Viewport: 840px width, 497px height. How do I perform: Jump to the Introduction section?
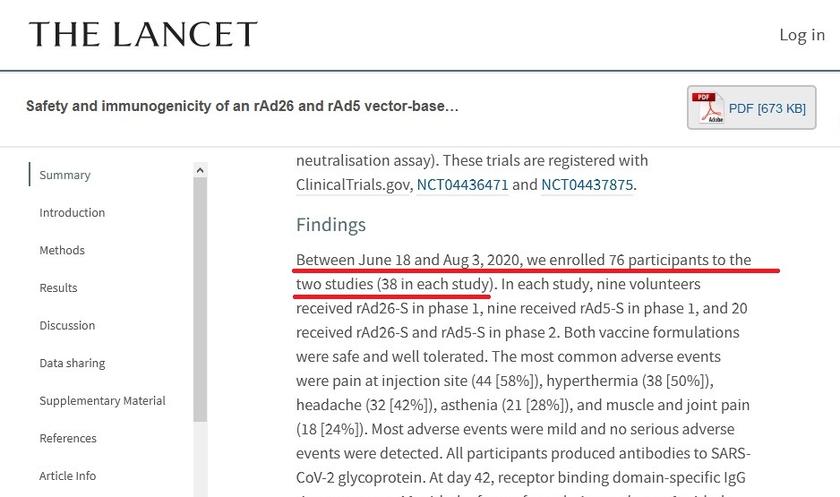72,213
